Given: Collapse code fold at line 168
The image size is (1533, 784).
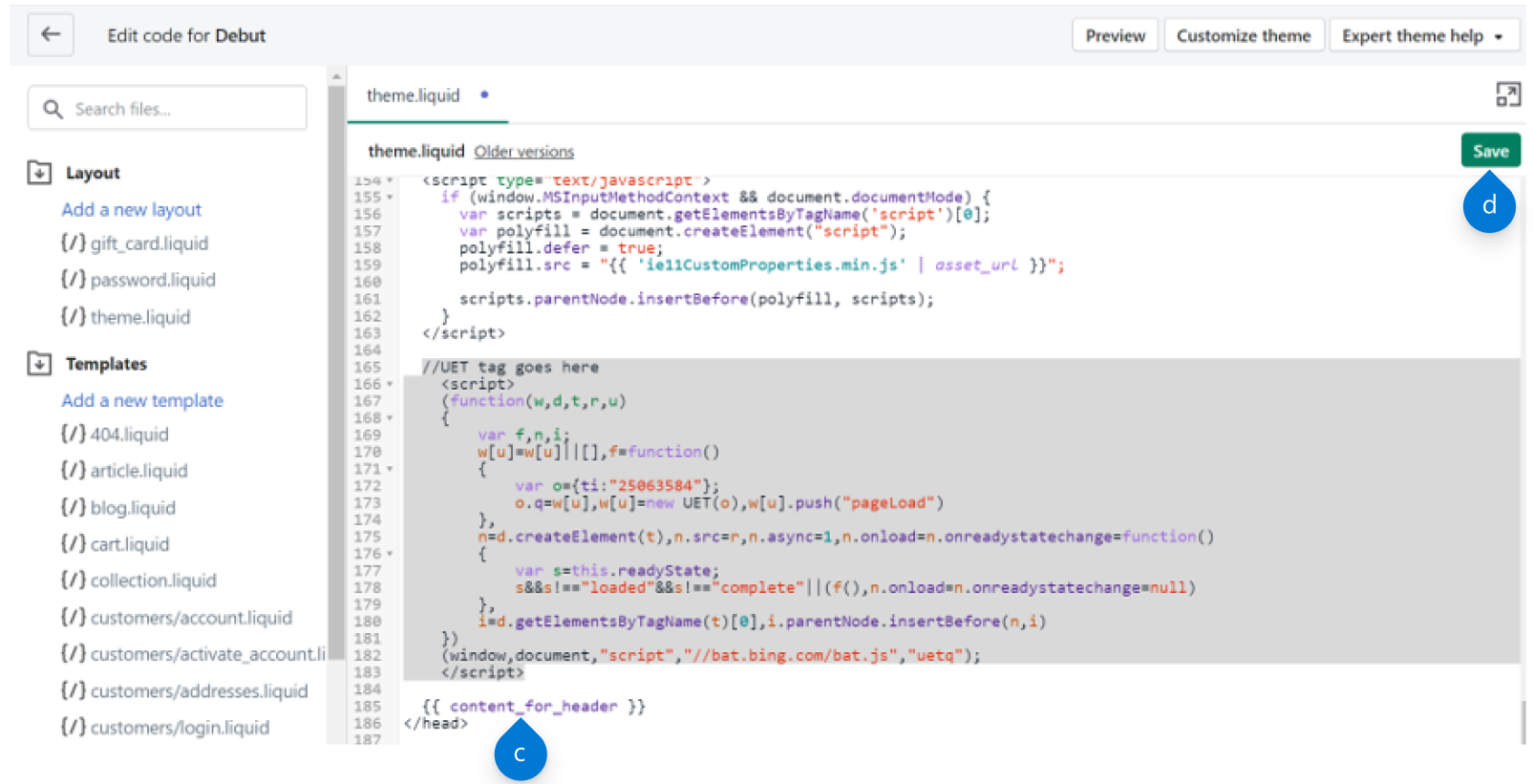Looking at the screenshot, I should [x=390, y=418].
